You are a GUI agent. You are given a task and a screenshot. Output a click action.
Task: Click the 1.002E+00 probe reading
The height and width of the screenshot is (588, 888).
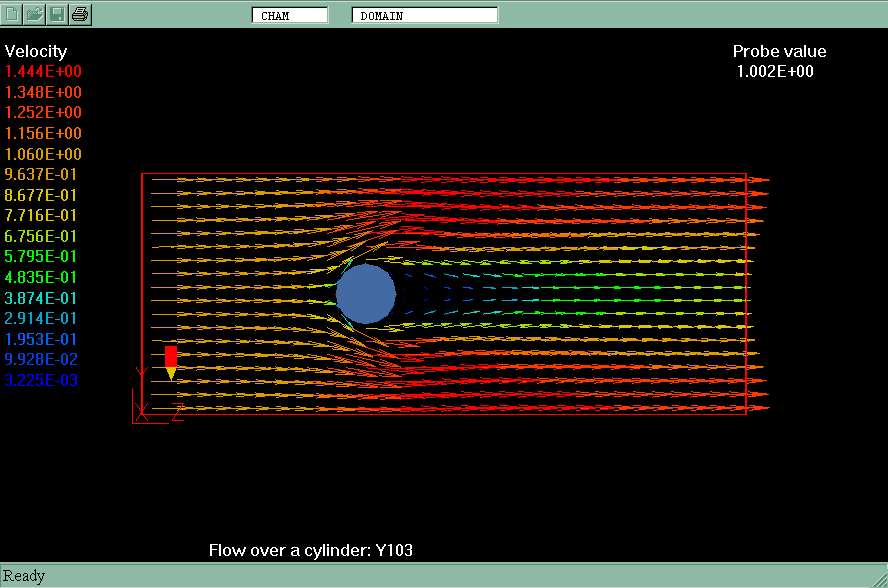click(x=775, y=72)
